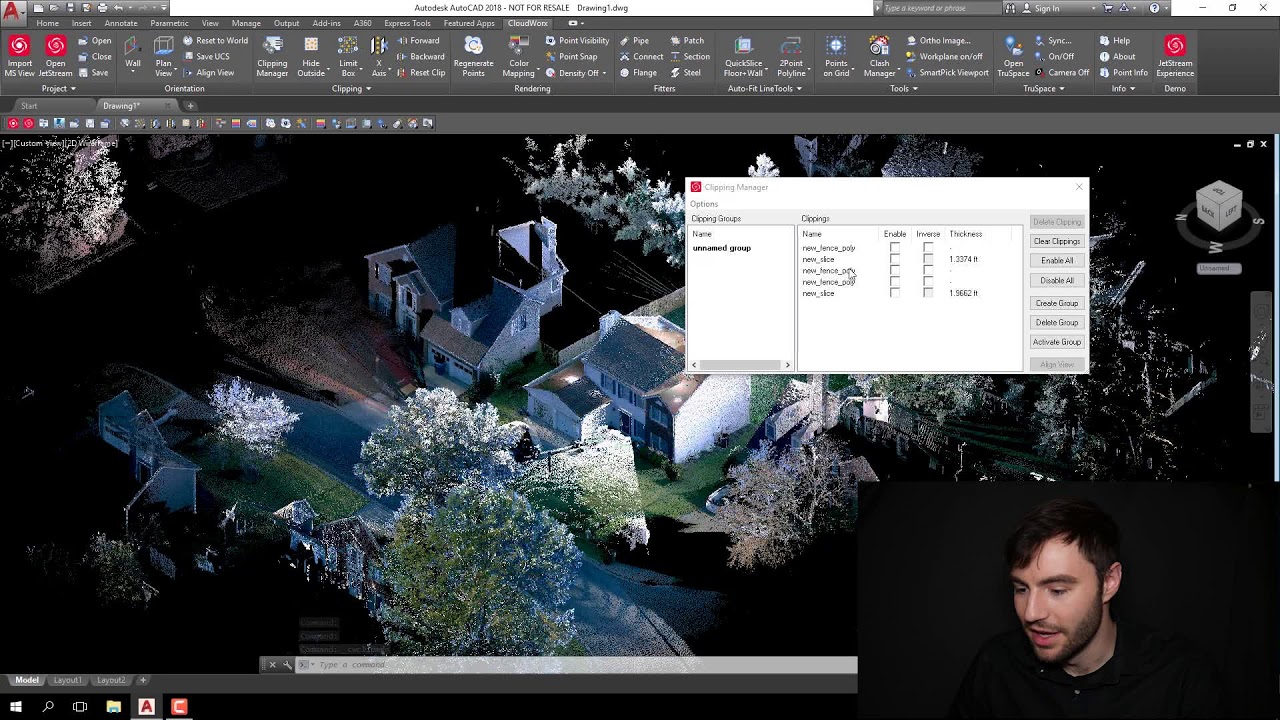
Task: Open Windows Start menu
Action: 15,707
